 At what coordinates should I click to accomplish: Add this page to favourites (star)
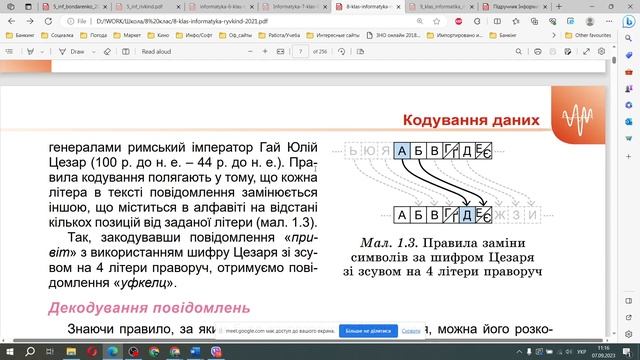tap(437, 21)
